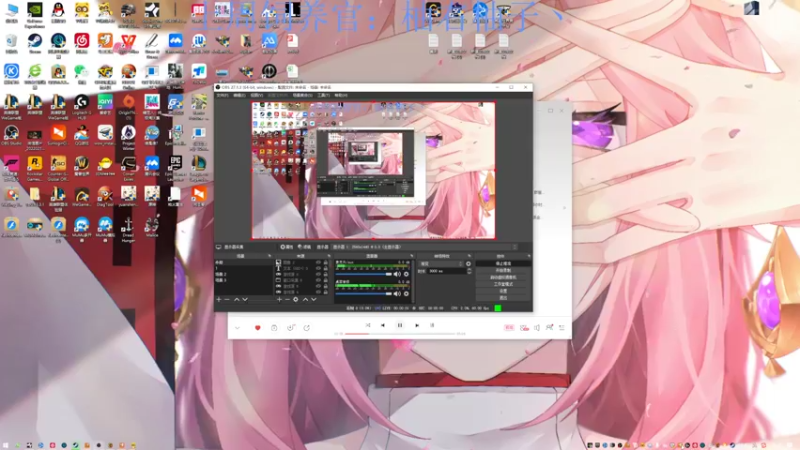Pop out the Sources dock header icon
Image resolution: width=800 pixels, height=450 pixels.
click(329, 256)
